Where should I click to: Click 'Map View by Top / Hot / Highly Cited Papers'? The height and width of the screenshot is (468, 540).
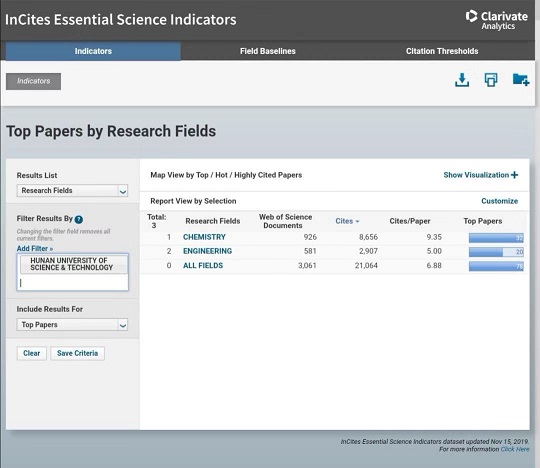click(226, 175)
